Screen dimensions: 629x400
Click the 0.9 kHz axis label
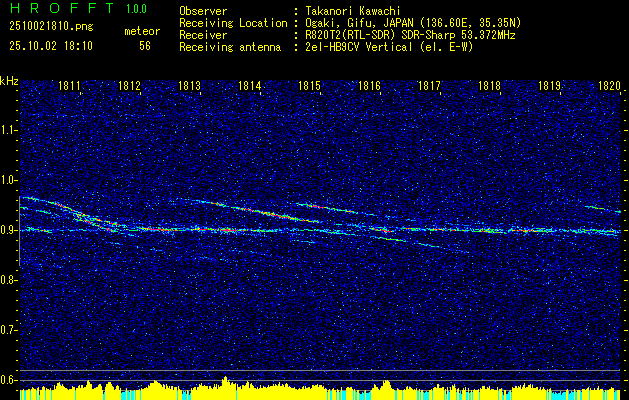9,230
